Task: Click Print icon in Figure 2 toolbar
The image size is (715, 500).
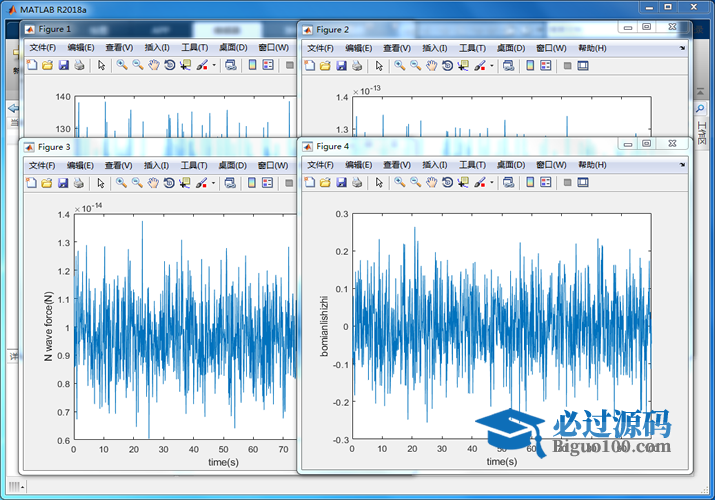Action: tap(357, 66)
